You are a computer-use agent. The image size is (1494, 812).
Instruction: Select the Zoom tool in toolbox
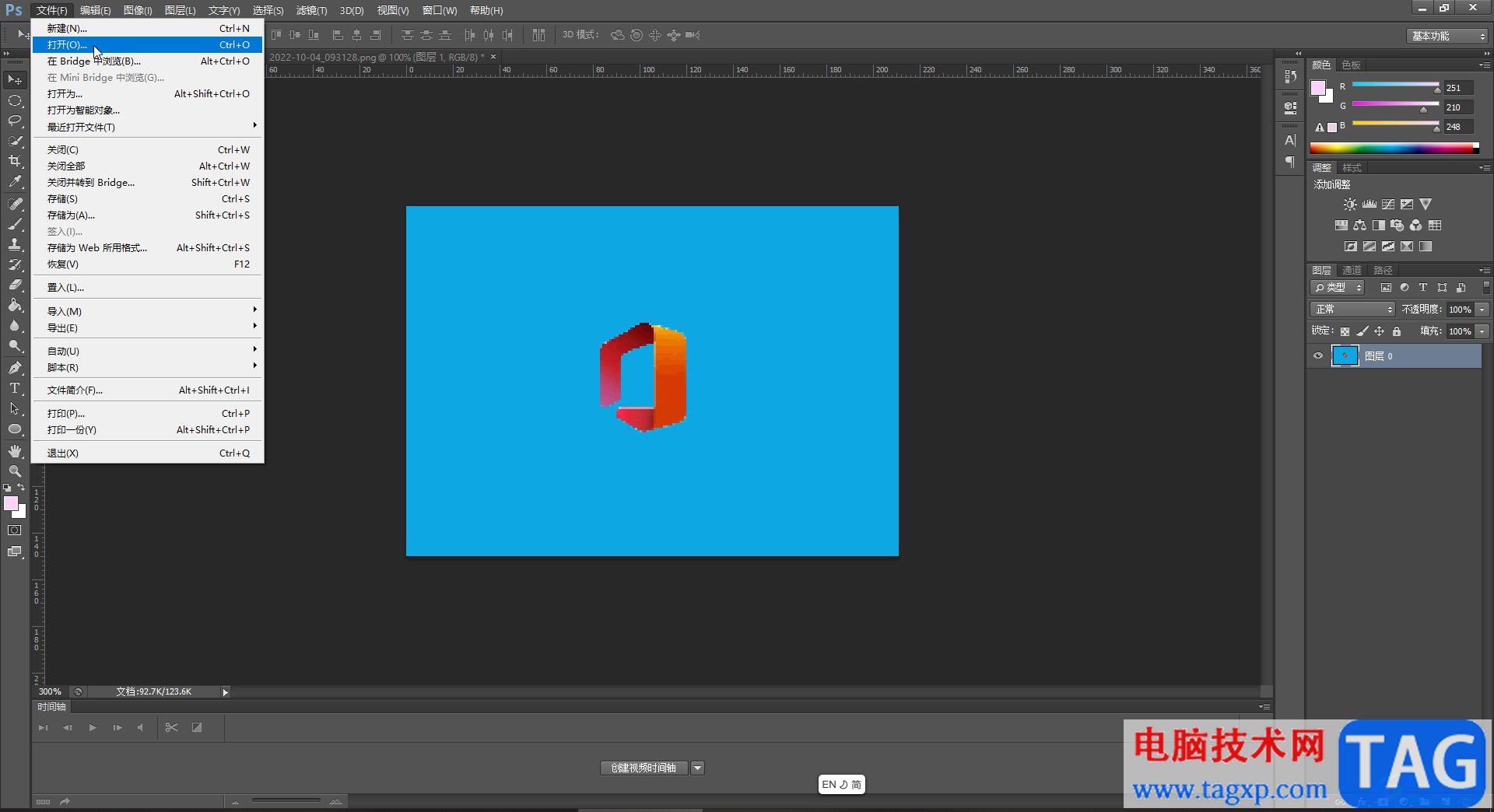coord(15,471)
